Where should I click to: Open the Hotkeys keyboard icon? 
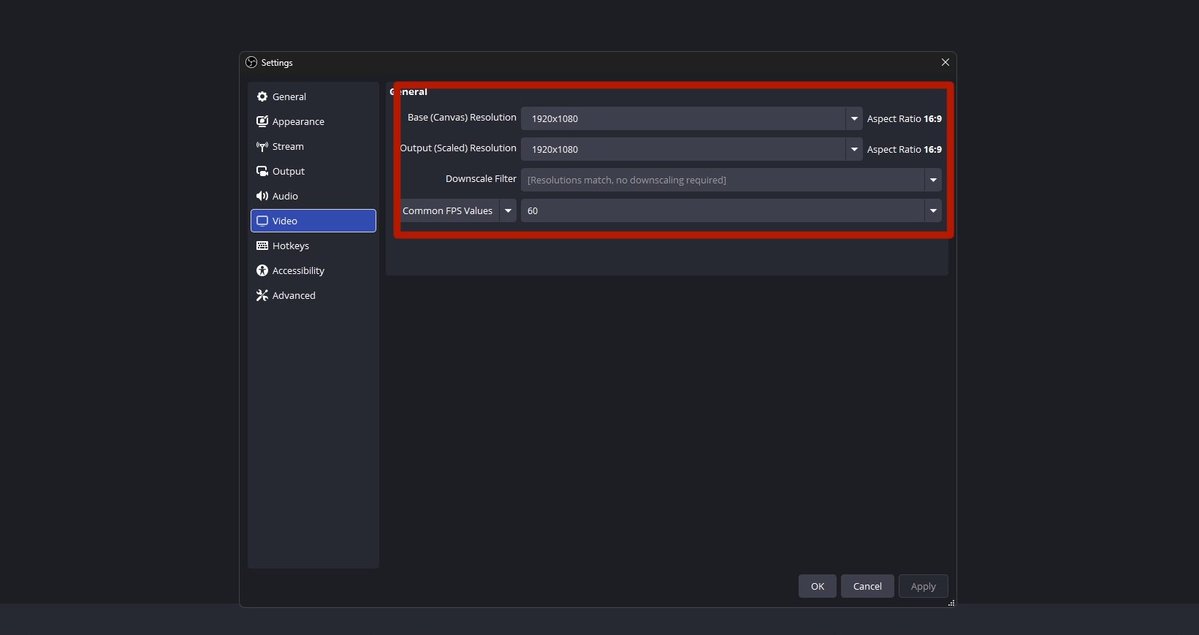[x=262, y=245]
